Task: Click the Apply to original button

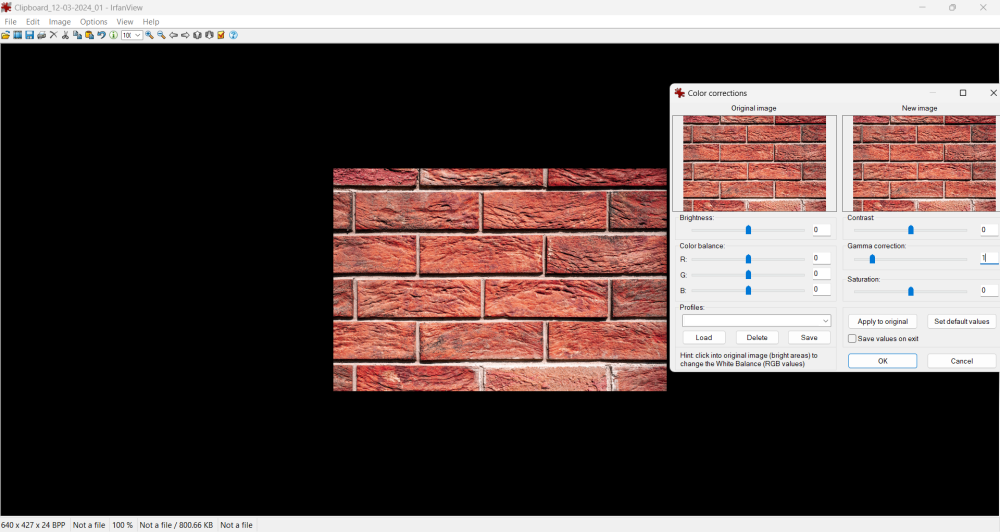Action: (x=883, y=321)
